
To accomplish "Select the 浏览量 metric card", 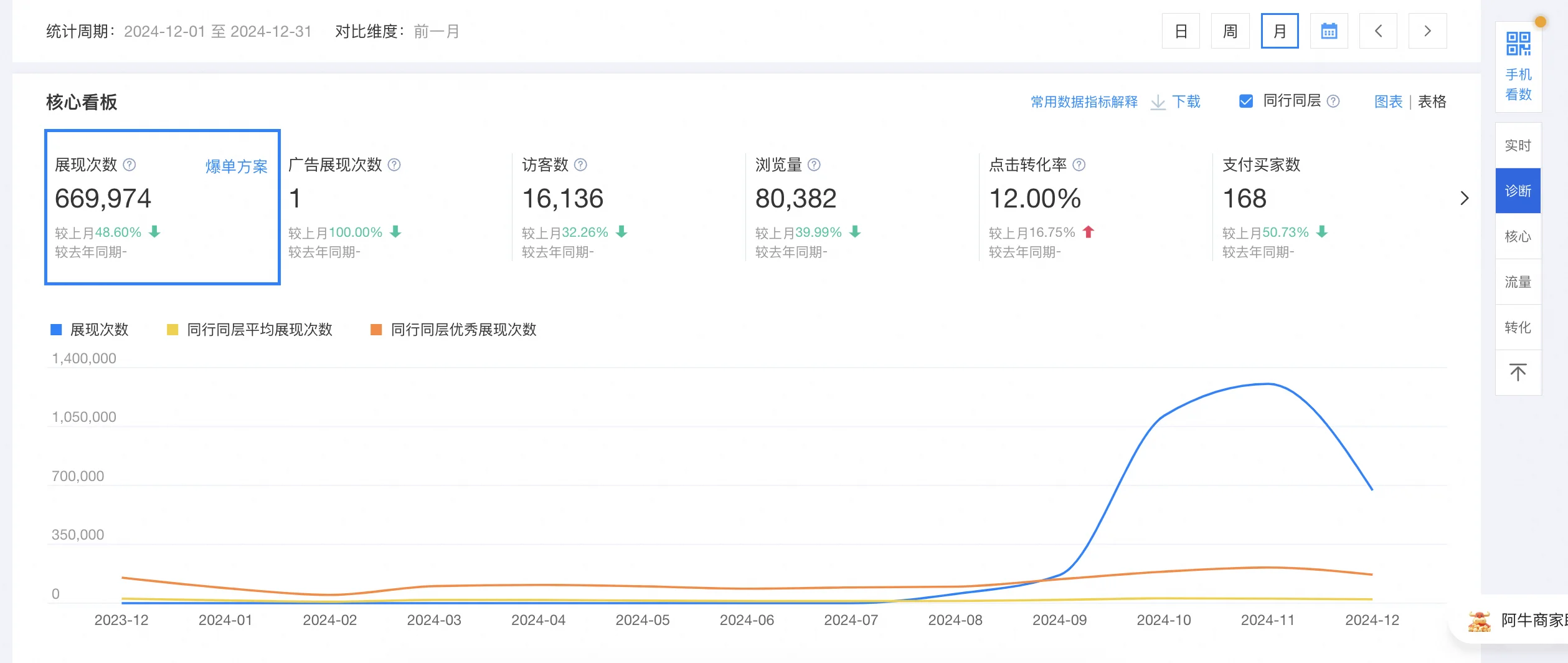I will [x=862, y=207].
